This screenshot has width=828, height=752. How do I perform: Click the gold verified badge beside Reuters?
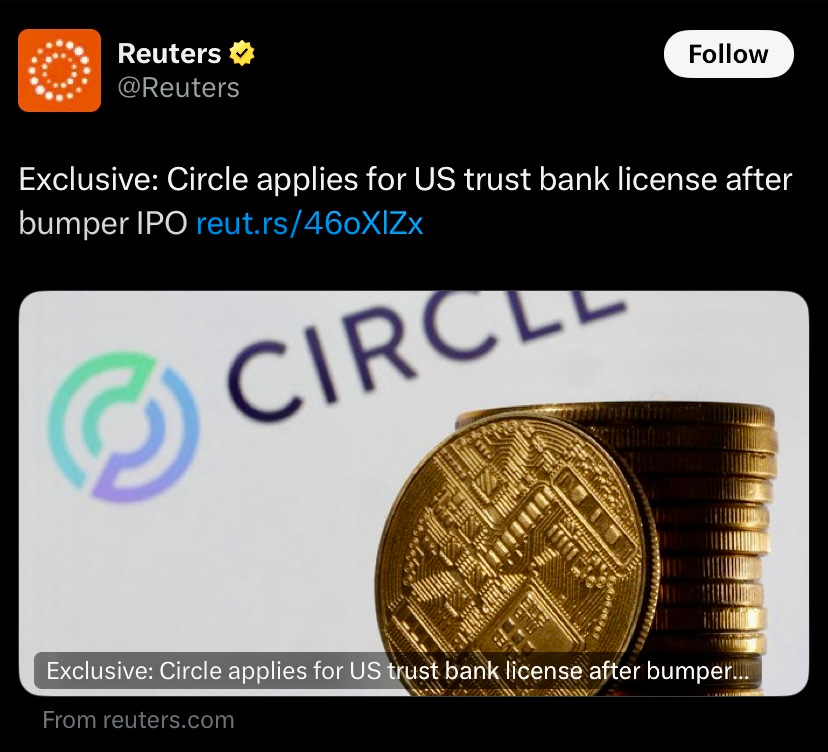click(x=242, y=53)
